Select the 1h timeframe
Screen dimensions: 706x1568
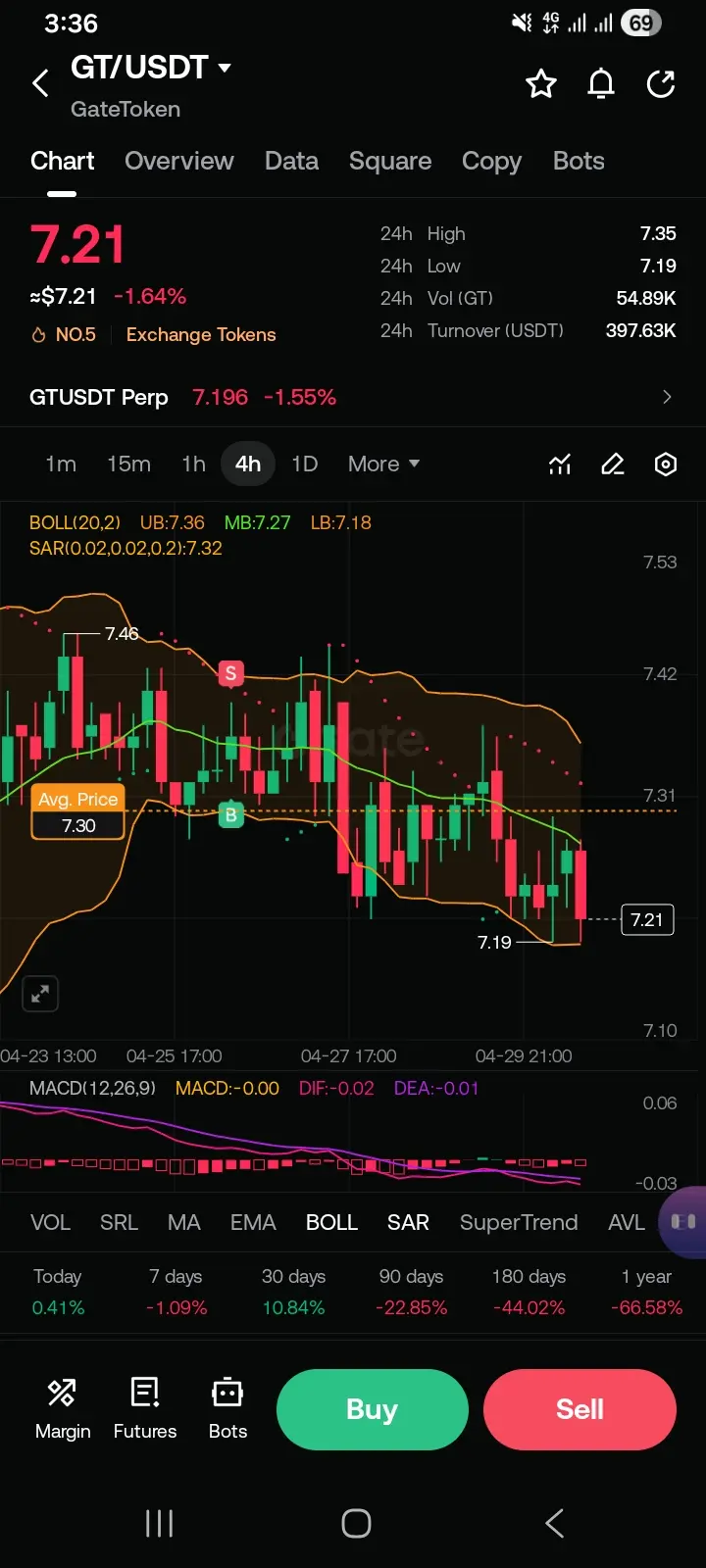click(x=193, y=464)
